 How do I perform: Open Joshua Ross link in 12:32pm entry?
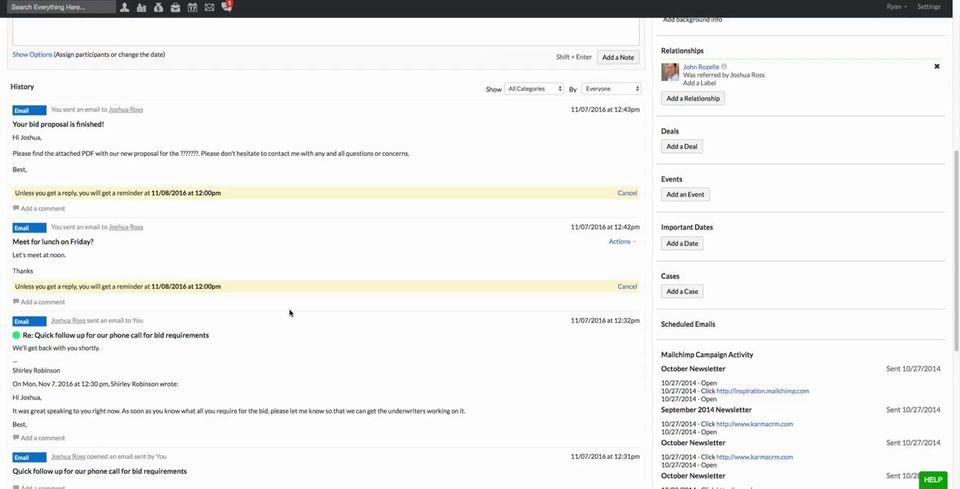coord(68,321)
